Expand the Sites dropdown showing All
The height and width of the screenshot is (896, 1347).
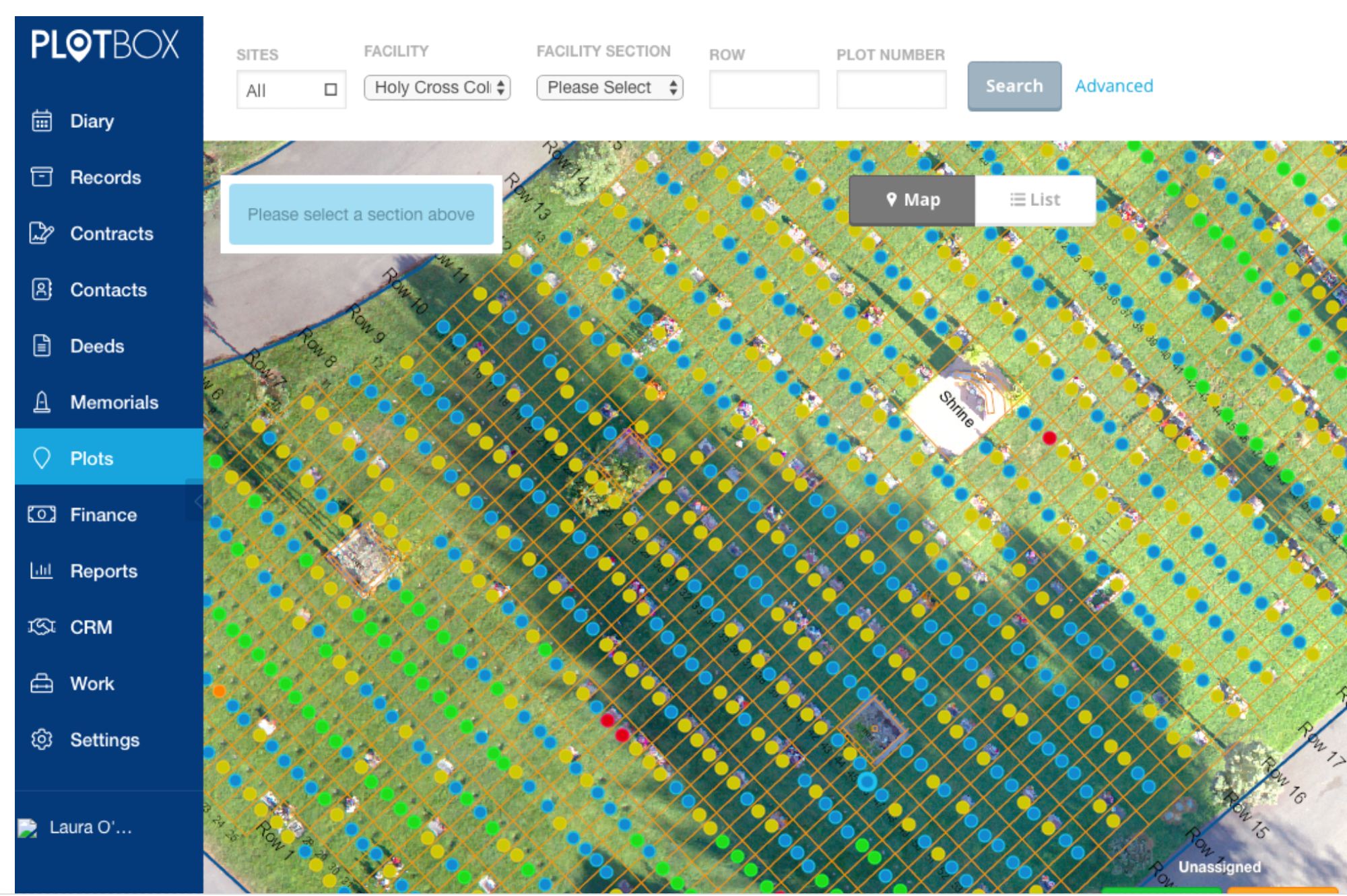[x=291, y=90]
